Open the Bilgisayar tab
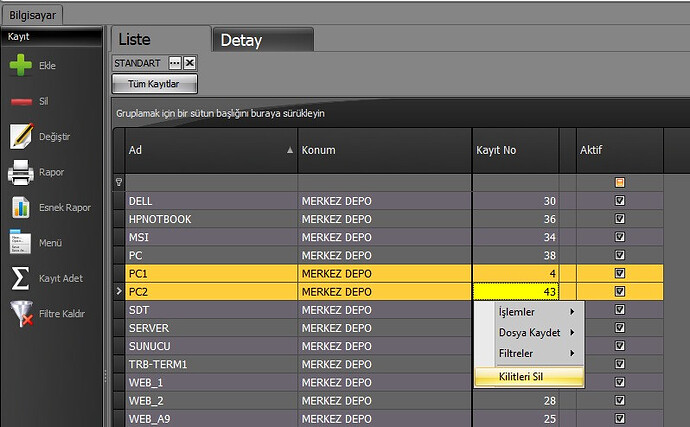Screen dimensions: 690x427 (x=33, y=15)
